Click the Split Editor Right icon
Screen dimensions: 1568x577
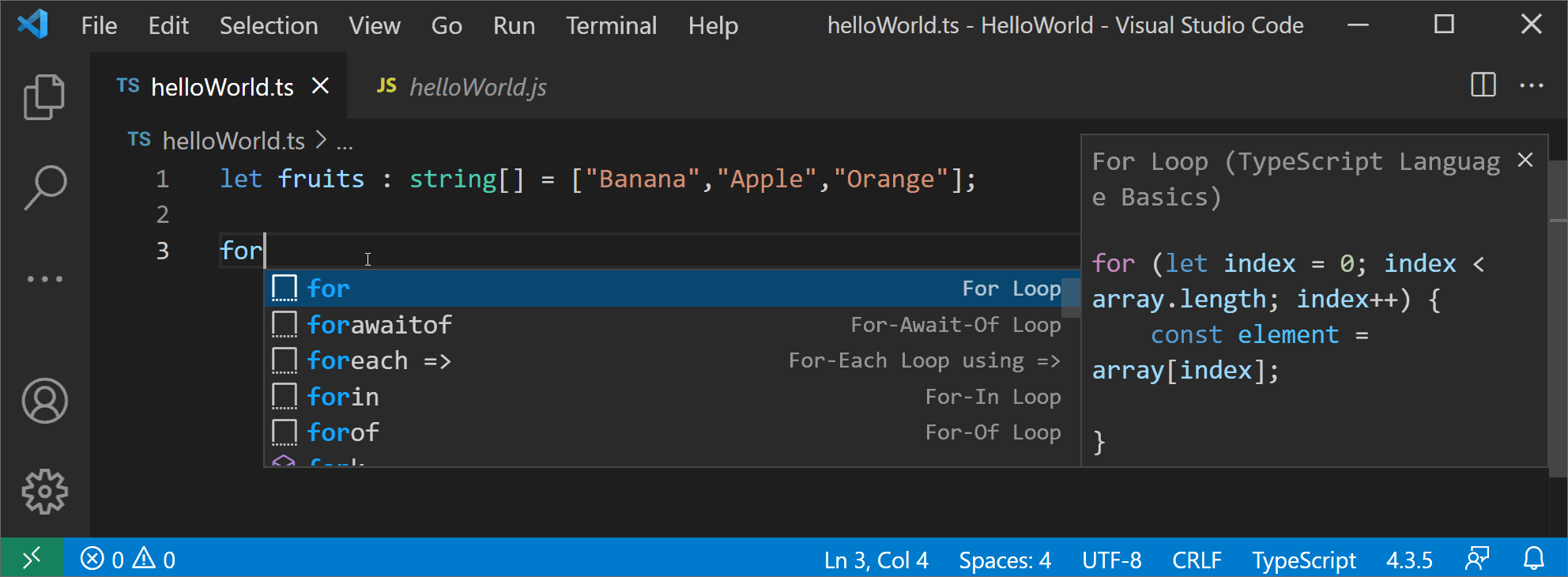point(1483,85)
